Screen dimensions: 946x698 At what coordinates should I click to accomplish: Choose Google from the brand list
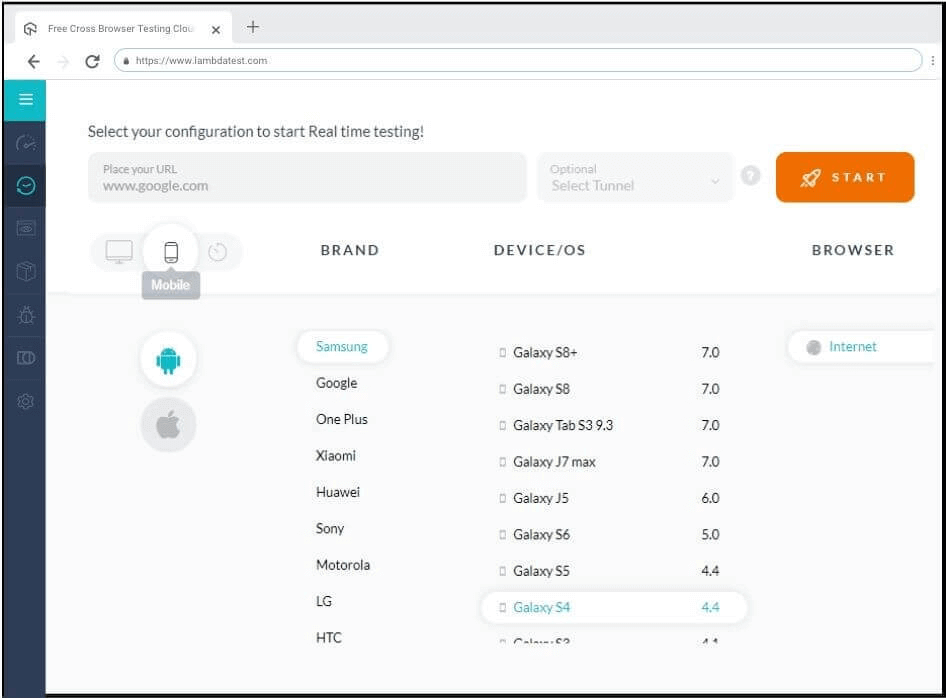tap(336, 383)
